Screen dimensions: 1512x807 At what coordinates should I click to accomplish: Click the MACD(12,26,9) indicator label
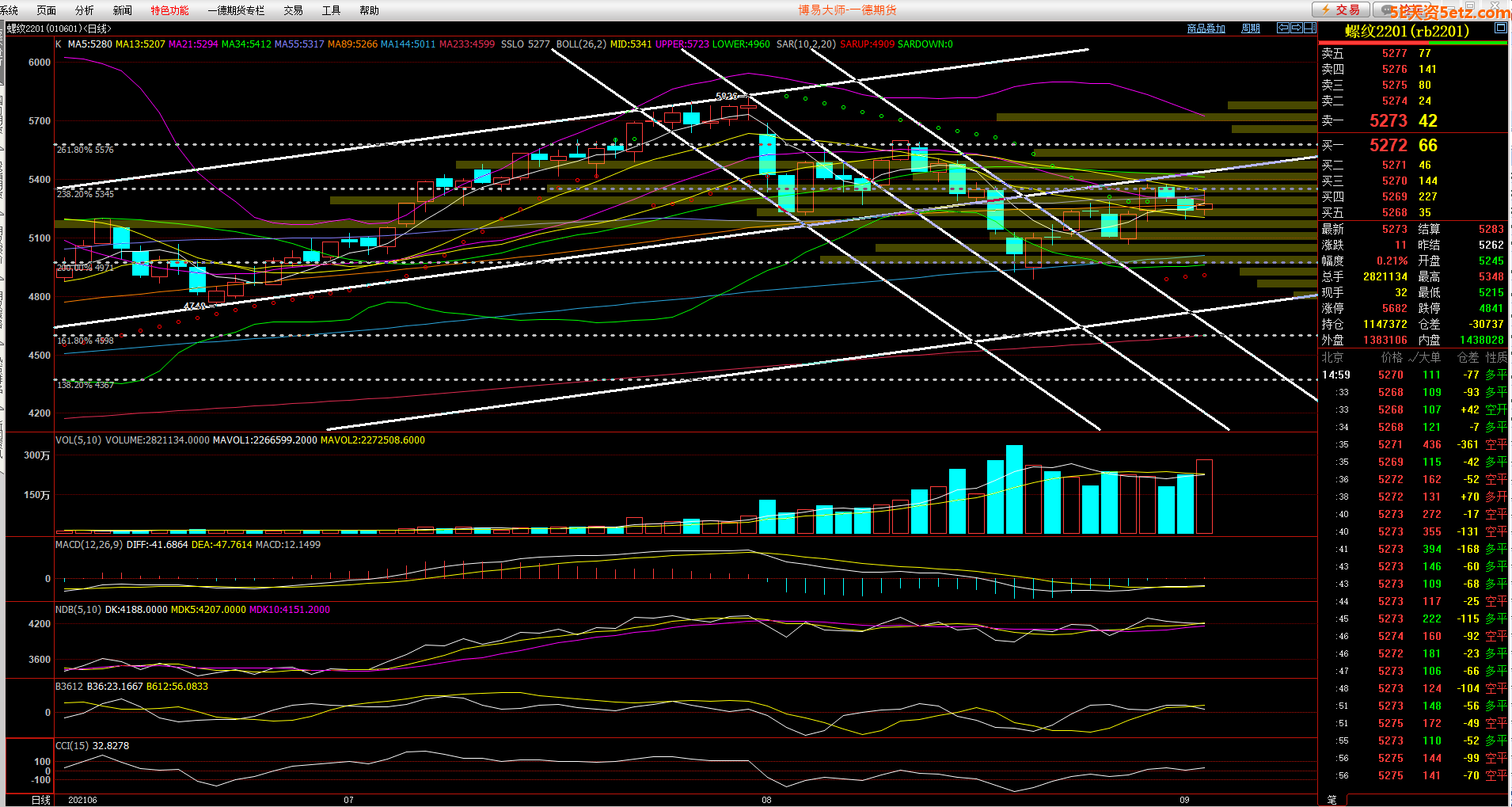point(89,545)
